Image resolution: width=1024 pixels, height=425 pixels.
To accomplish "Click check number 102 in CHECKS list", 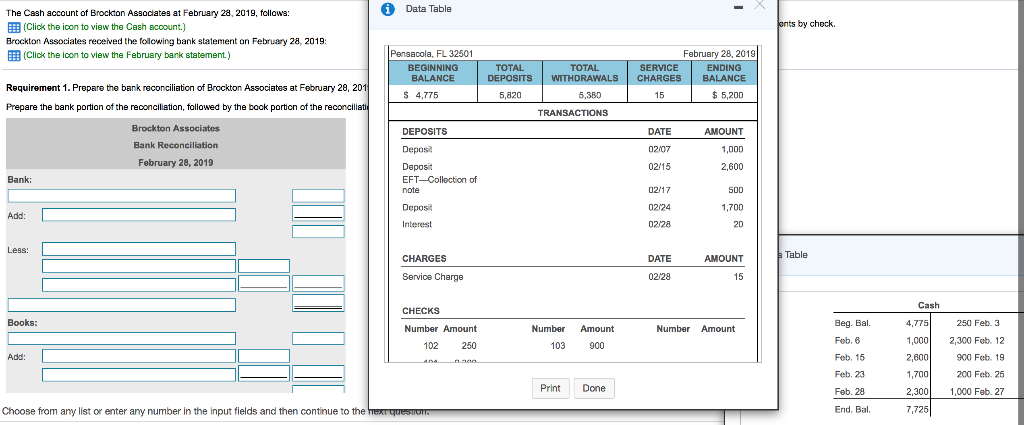I will coord(431,346).
